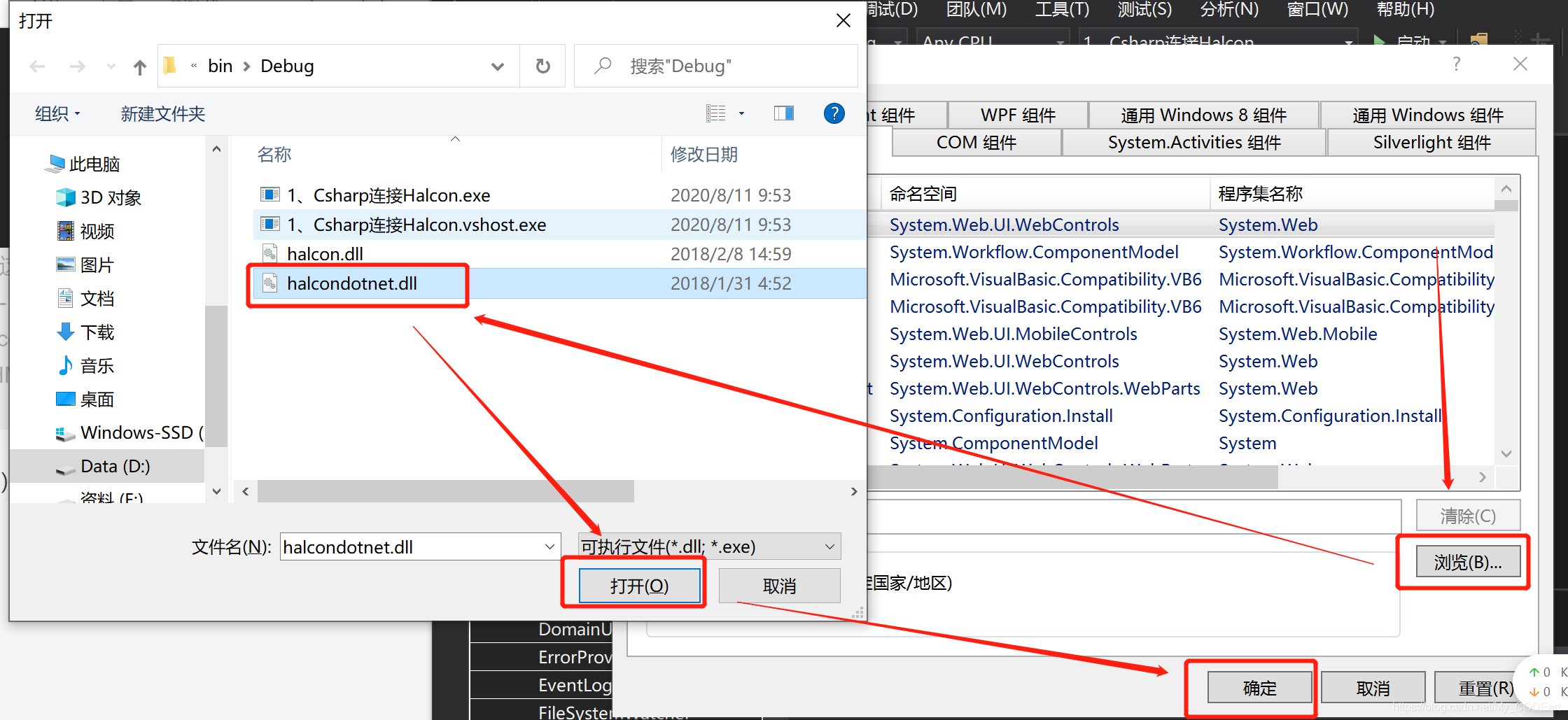
Task: Open 桌面 folder in sidebar
Action: (85, 399)
